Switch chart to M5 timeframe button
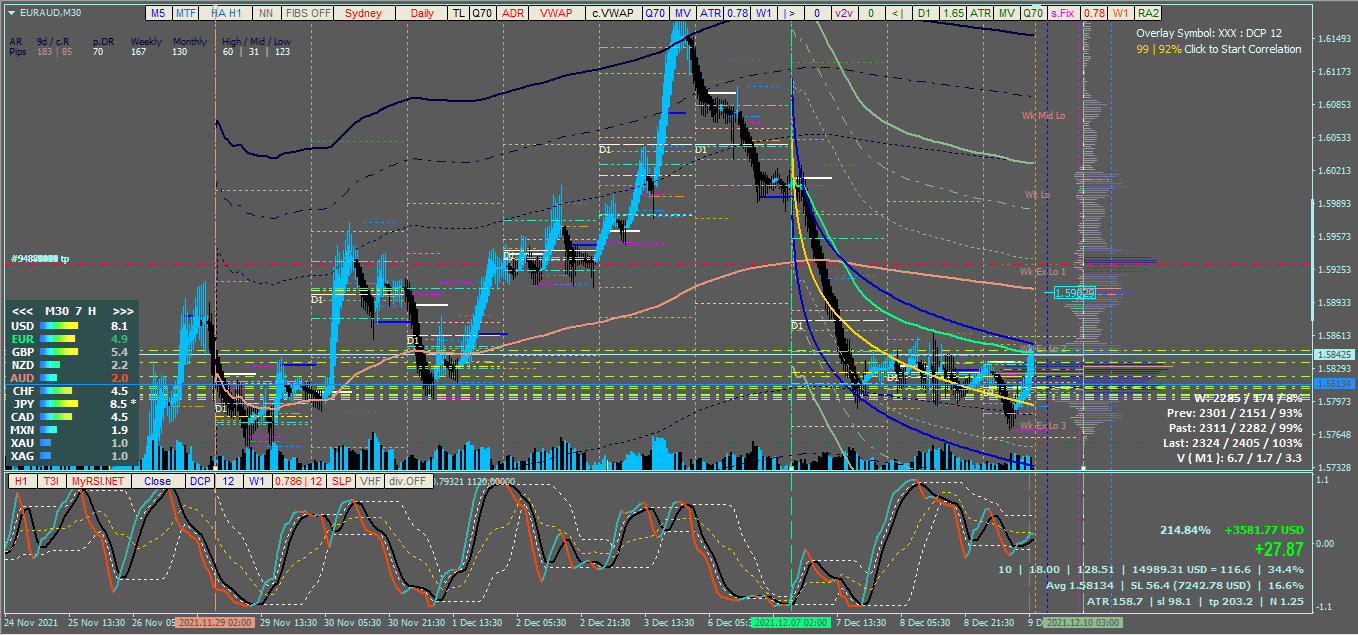This screenshot has width=1358, height=635. [x=159, y=13]
